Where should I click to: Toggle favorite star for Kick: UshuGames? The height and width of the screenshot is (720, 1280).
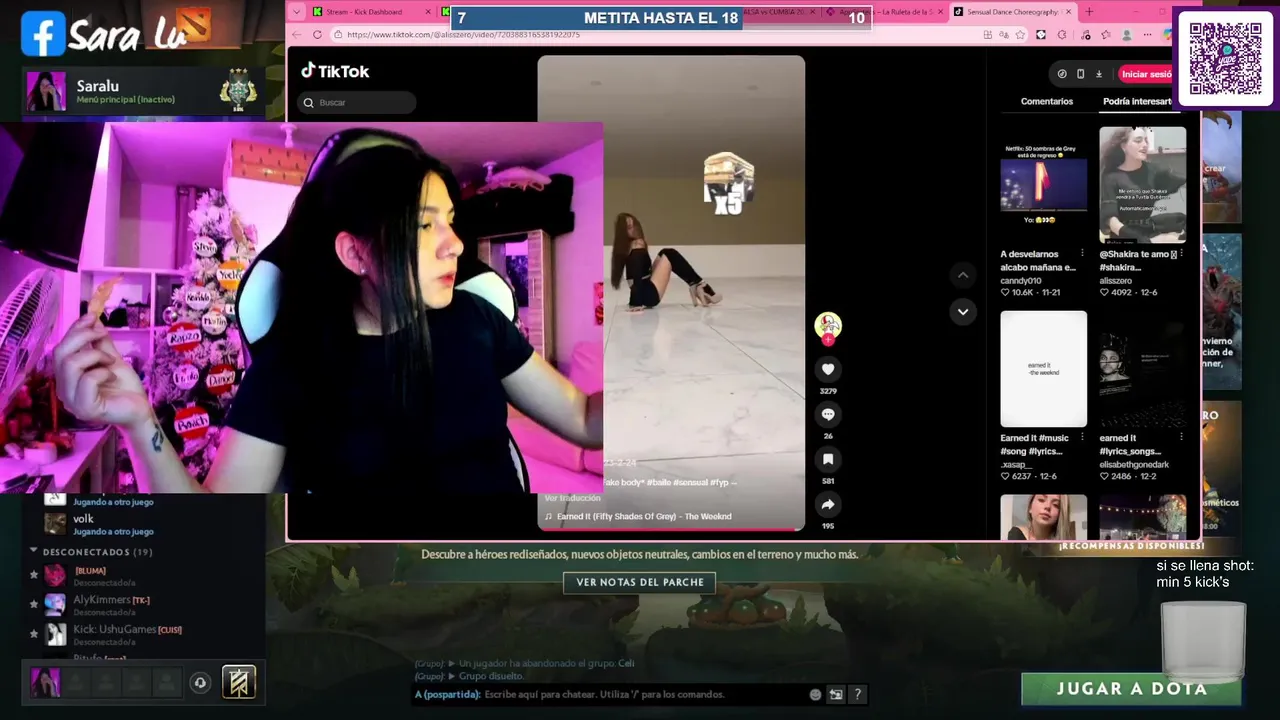34,634
